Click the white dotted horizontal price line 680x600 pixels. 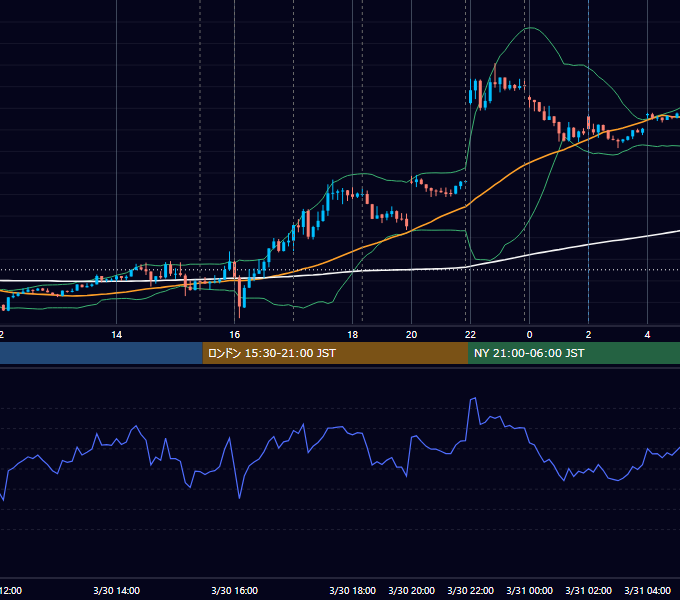(340, 270)
